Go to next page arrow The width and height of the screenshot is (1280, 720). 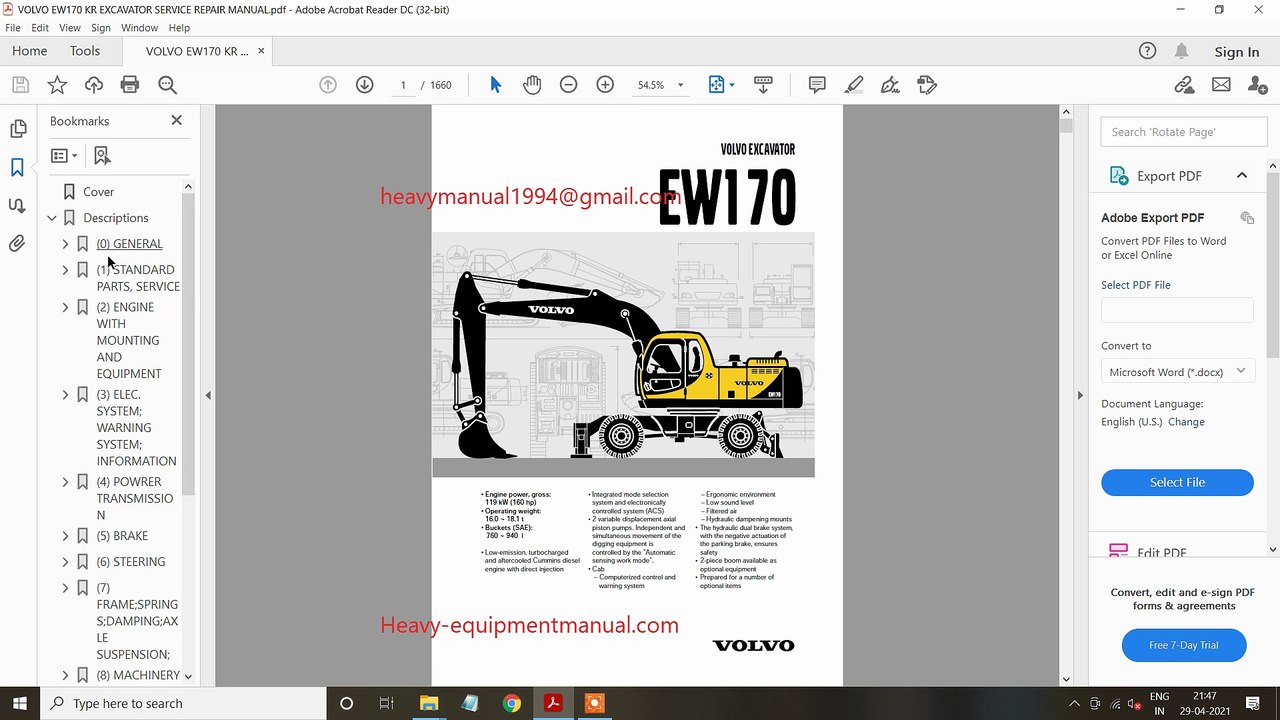click(364, 85)
